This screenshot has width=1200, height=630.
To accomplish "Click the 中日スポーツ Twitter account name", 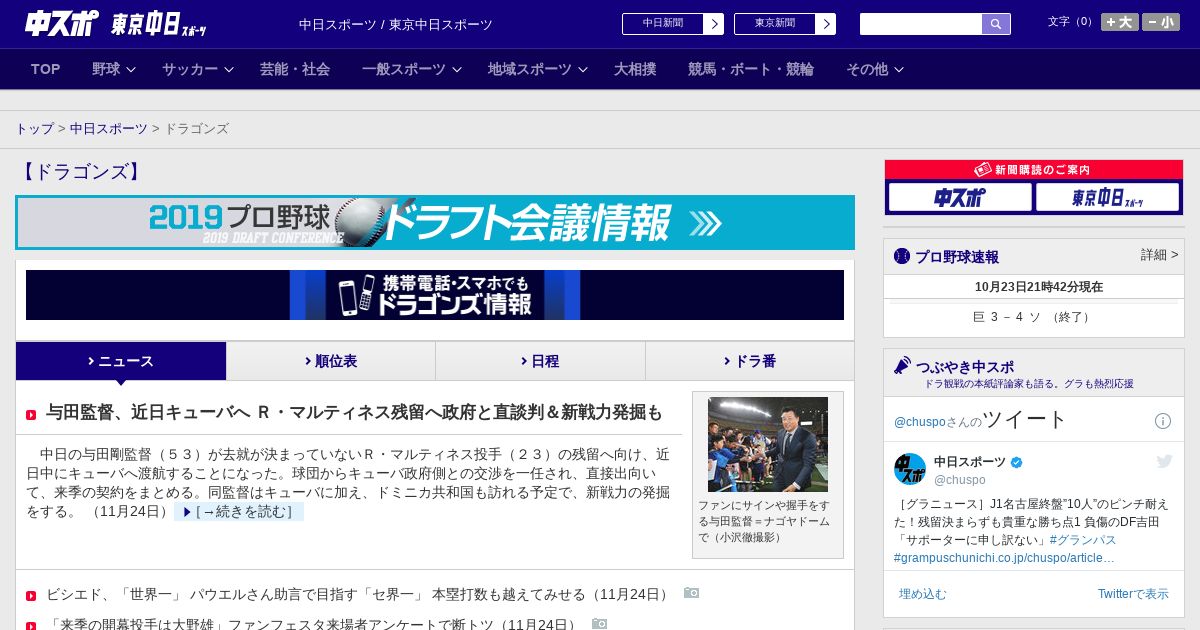I will 970,462.
